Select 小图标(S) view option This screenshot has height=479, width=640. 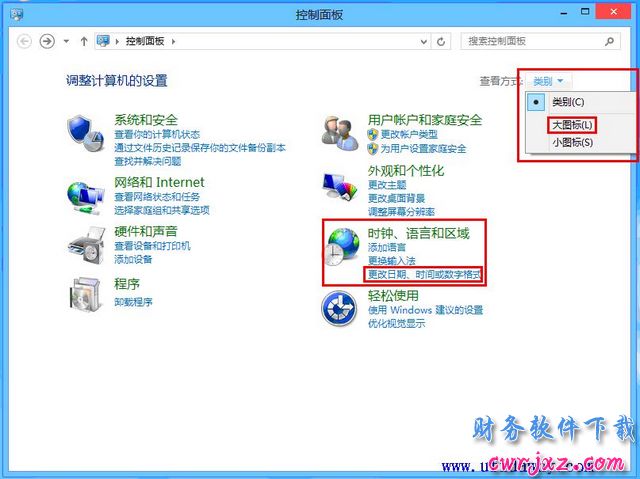click(x=573, y=142)
